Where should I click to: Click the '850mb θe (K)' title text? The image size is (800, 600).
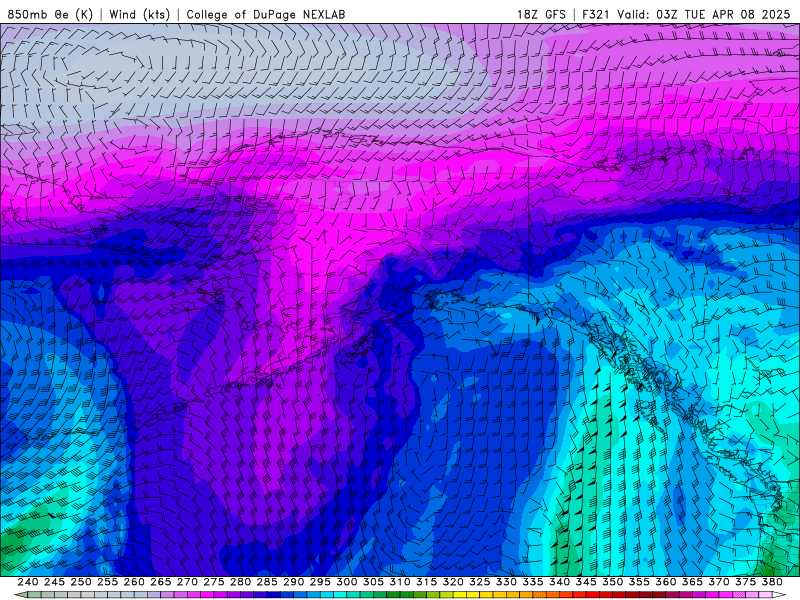tap(50, 14)
